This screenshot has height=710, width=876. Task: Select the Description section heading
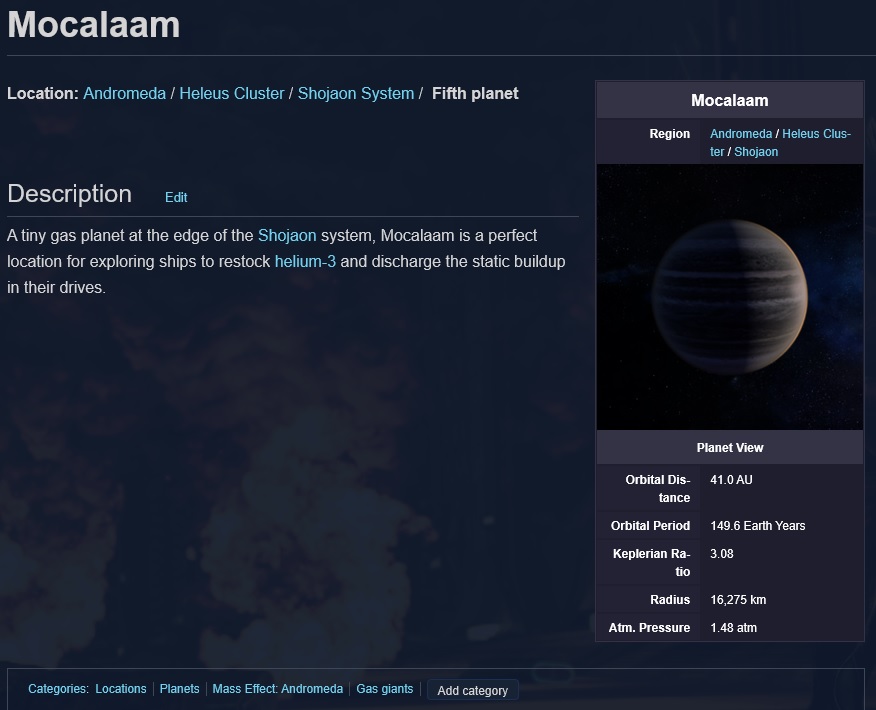[x=70, y=194]
